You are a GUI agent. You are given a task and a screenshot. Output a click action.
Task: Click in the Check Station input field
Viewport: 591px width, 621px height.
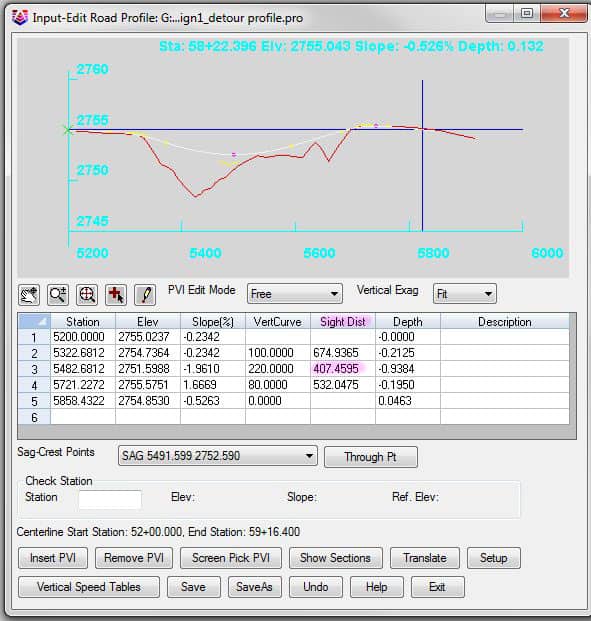tap(110, 499)
